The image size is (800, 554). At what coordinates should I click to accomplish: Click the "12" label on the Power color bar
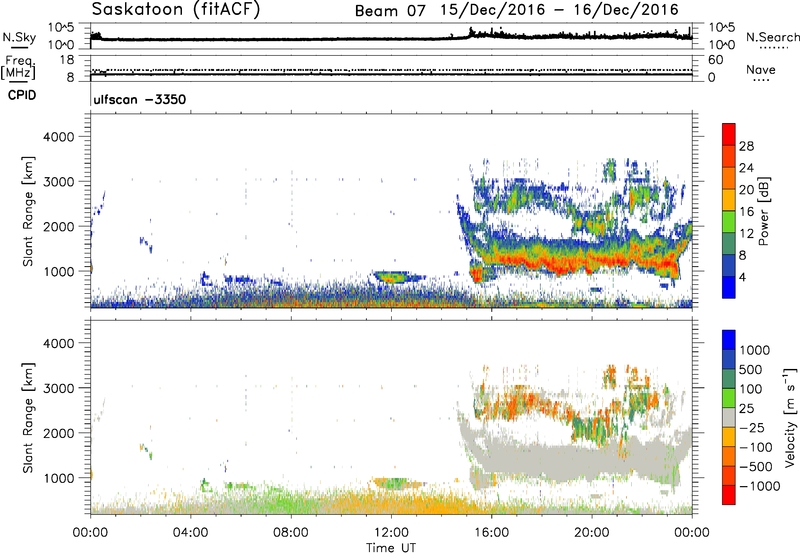pos(746,234)
